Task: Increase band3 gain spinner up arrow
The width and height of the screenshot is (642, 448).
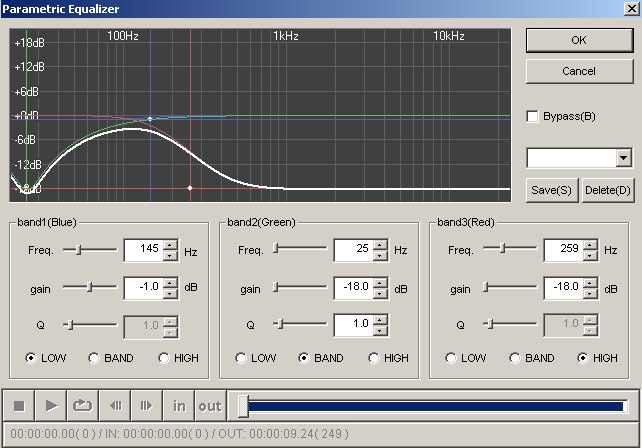Action: pyautogui.click(x=590, y=282)
